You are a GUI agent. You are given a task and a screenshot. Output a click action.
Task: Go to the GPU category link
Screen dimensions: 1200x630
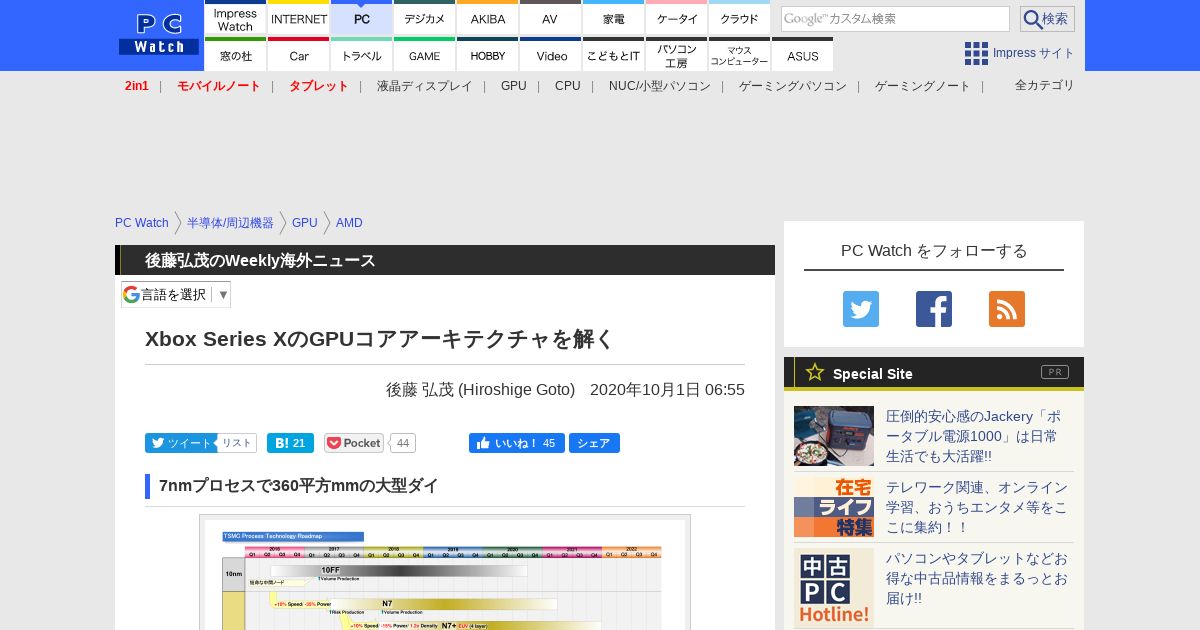tap(514, 86)
